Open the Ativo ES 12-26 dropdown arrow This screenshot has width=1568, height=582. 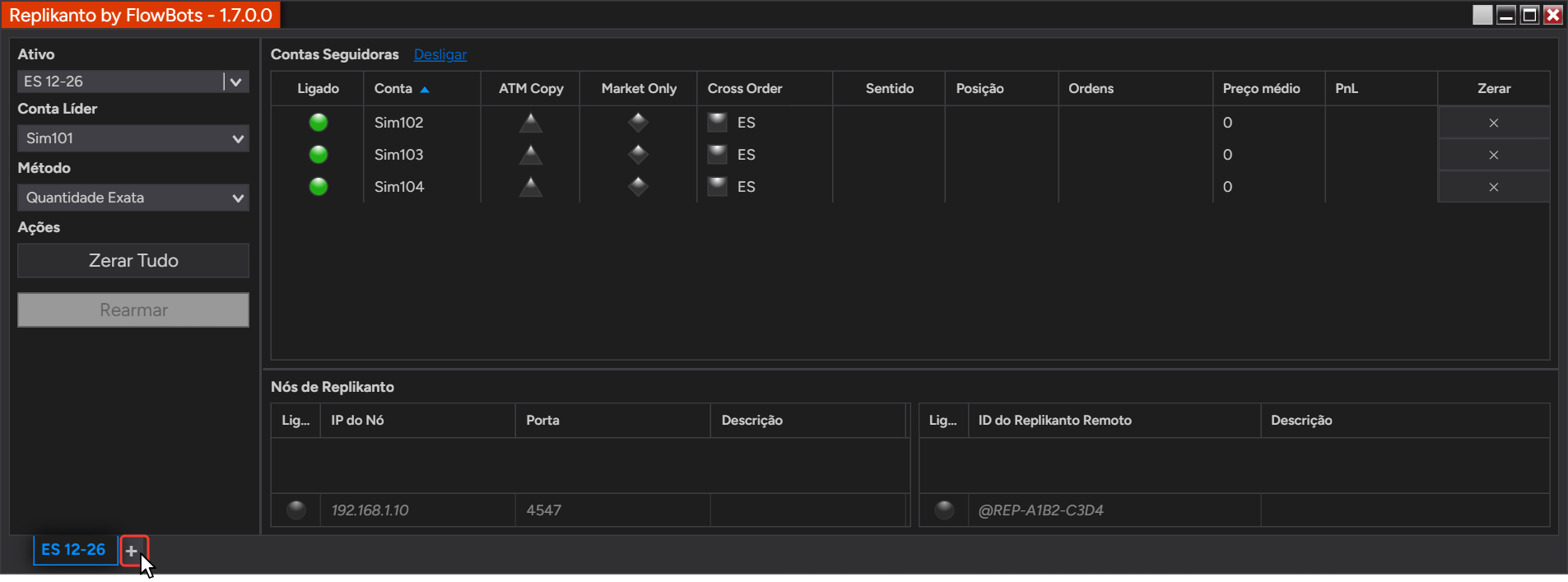click(236, 81)
